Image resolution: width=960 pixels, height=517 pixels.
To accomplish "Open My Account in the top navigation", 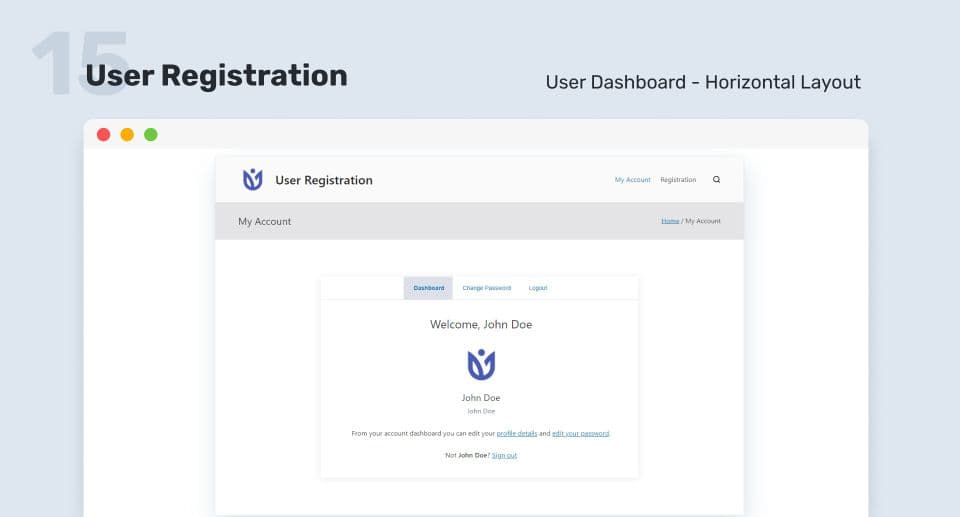I will pyautogui.click(x=632, y=179).
